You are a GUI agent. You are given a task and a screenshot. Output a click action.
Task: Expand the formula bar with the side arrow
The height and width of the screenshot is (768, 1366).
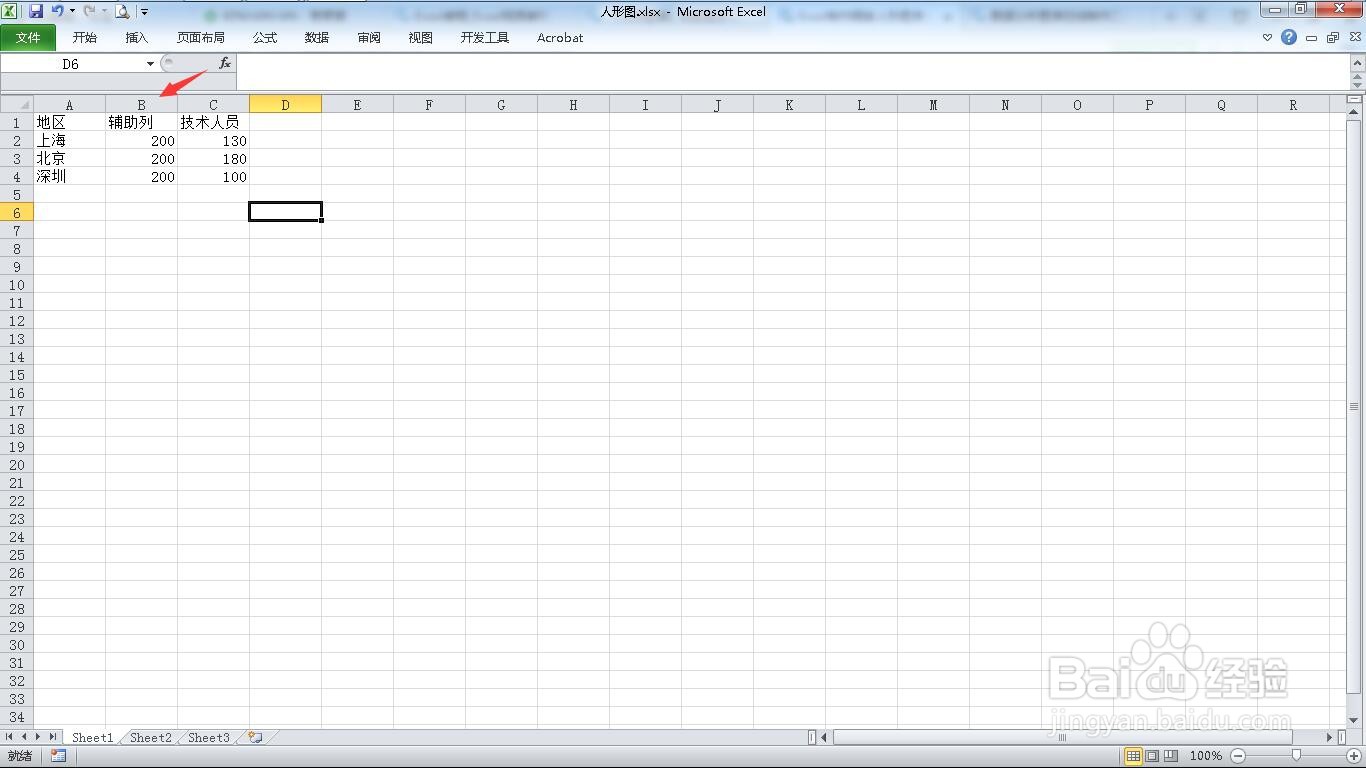point(1358,64)
